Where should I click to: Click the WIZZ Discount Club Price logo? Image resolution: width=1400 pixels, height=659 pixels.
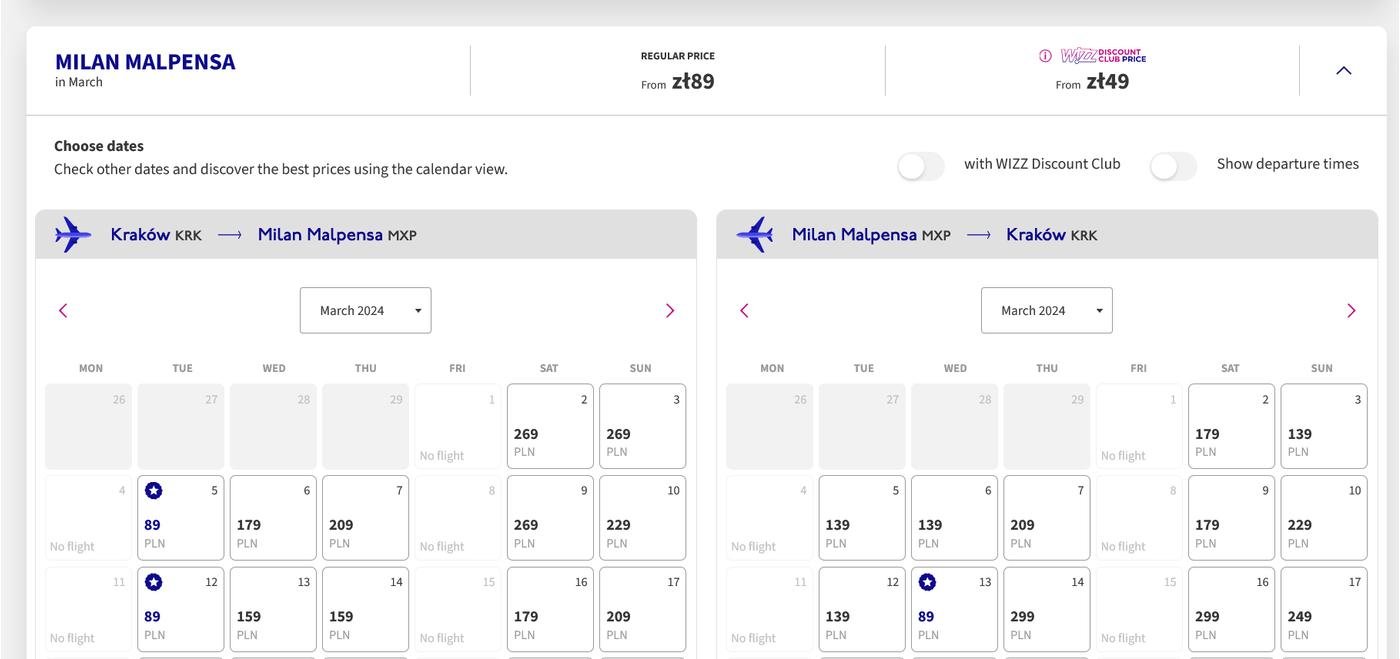point(1103,56)
